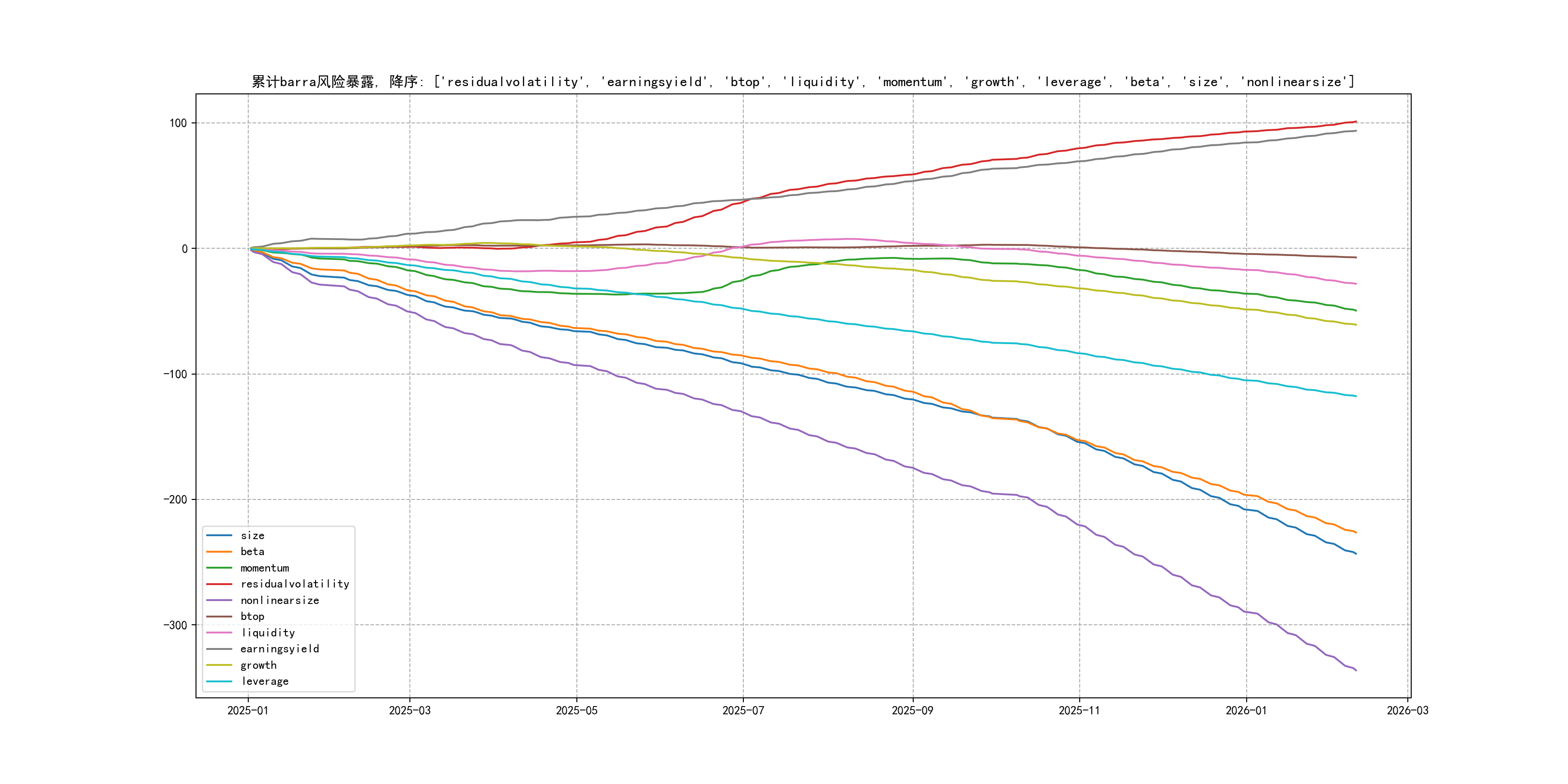Click the -300 y-axis tick label

(175, 625)
